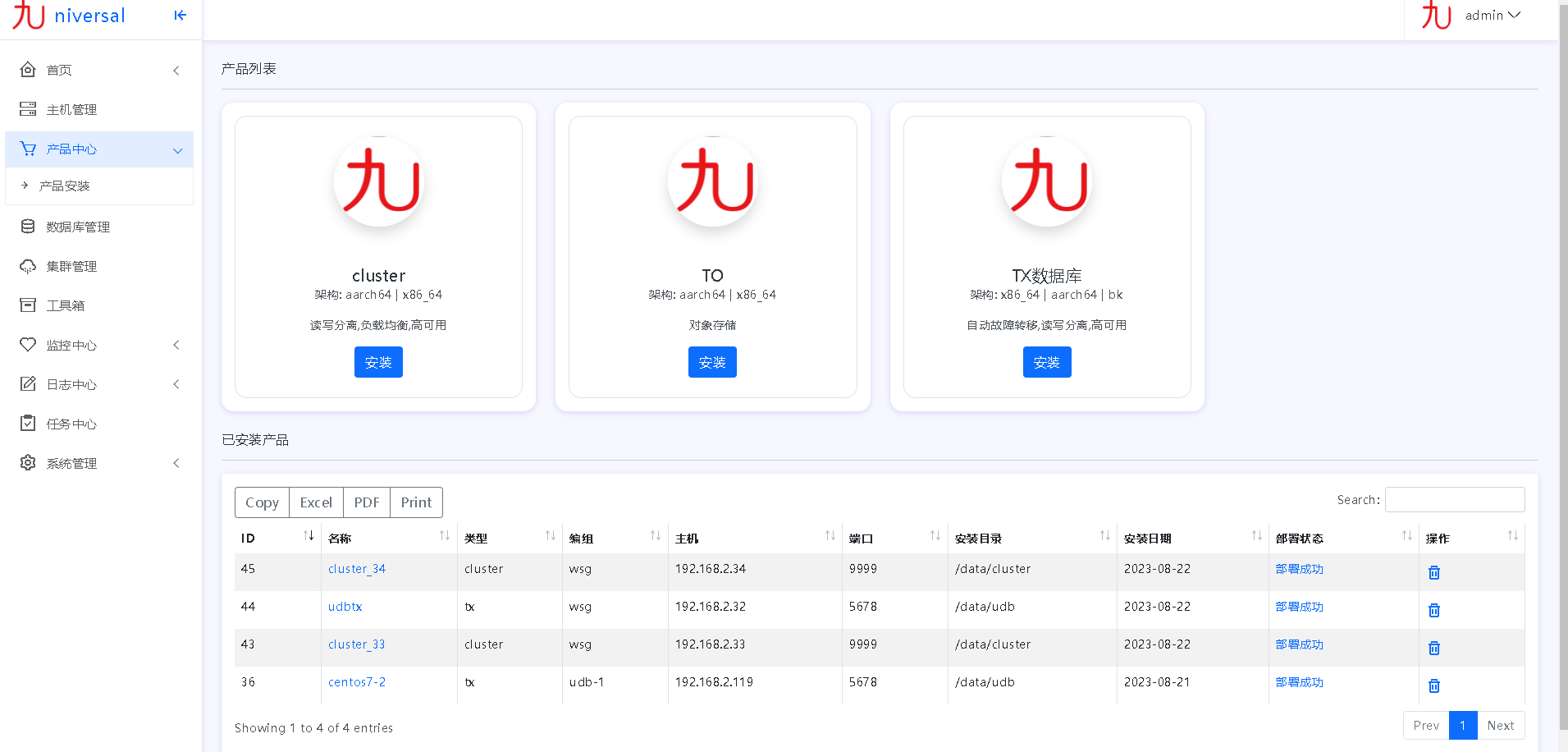Click inside the Search input field

(1454, 499)
